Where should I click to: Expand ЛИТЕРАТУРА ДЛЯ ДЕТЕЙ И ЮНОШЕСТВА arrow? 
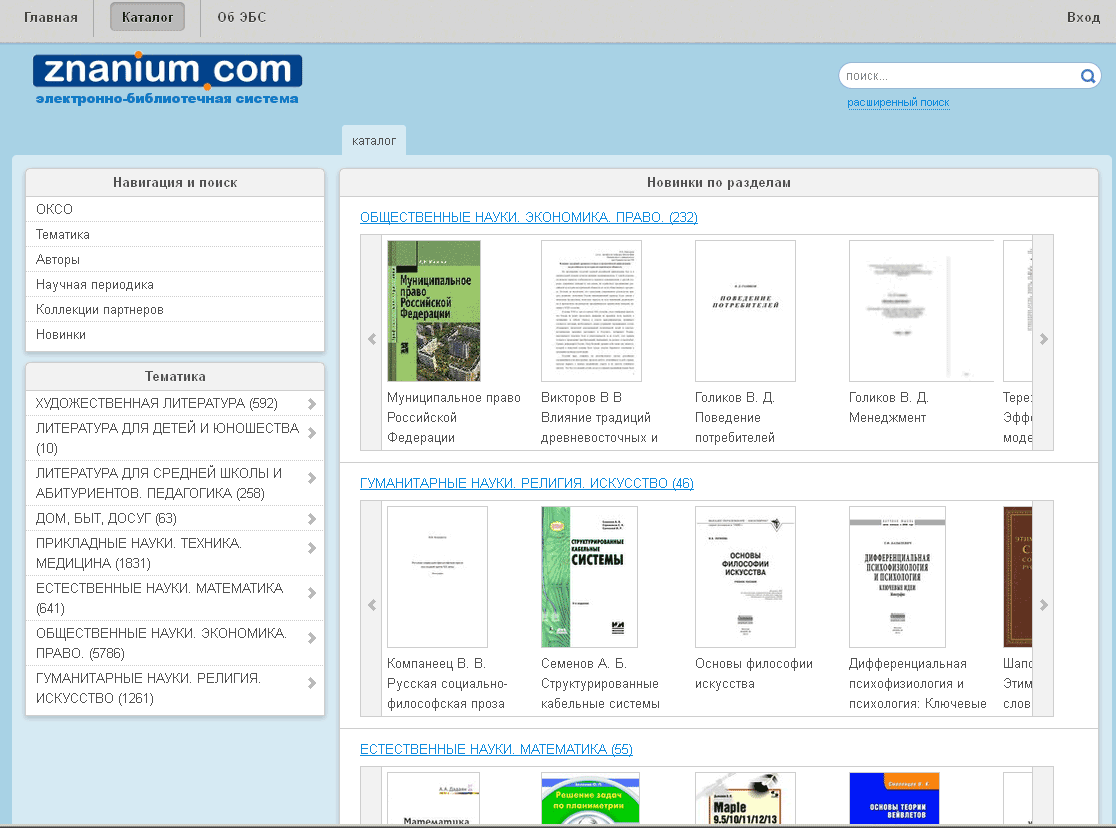click(x=312, y=433)
